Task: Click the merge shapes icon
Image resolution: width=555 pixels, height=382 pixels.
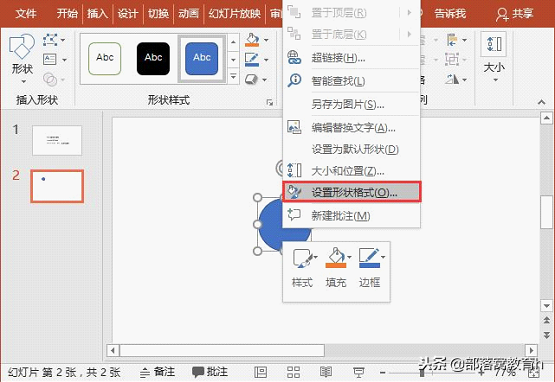Action: [50, 79]
